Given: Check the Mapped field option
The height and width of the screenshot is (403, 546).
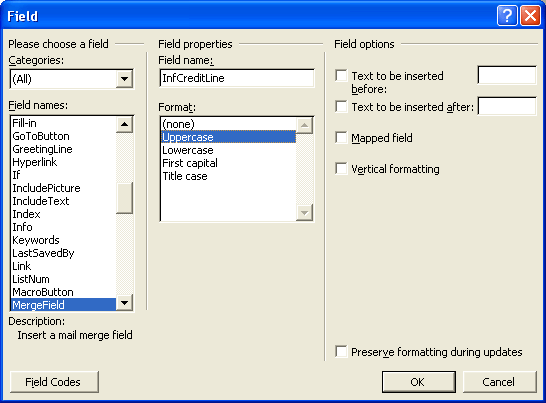Looking at the screenshot, I should tap(341, 138).
